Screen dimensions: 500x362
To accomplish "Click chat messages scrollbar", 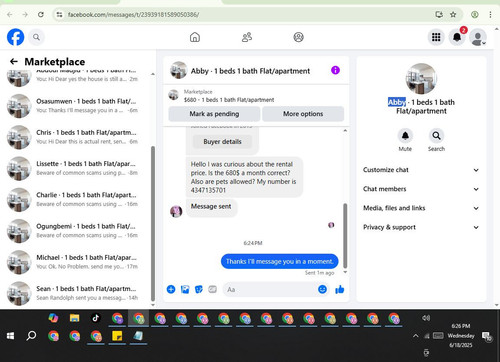I will point(345,235).
